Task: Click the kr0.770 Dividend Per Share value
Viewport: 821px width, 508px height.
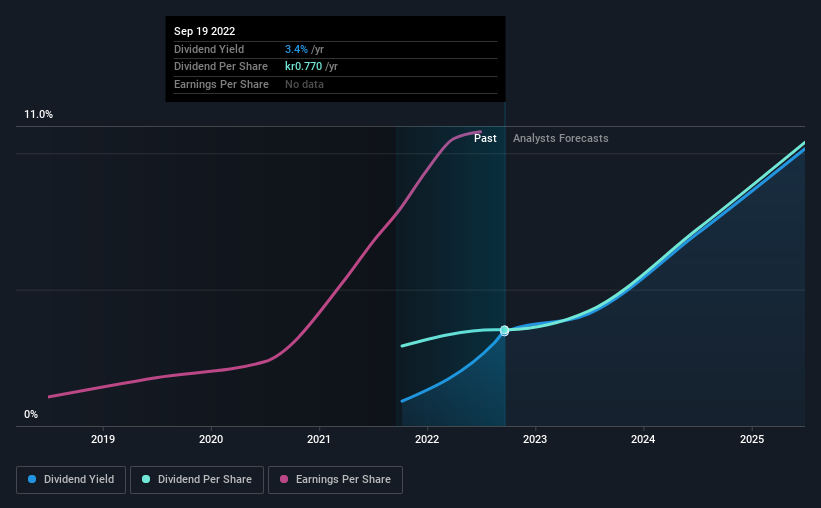Action: 304,67
